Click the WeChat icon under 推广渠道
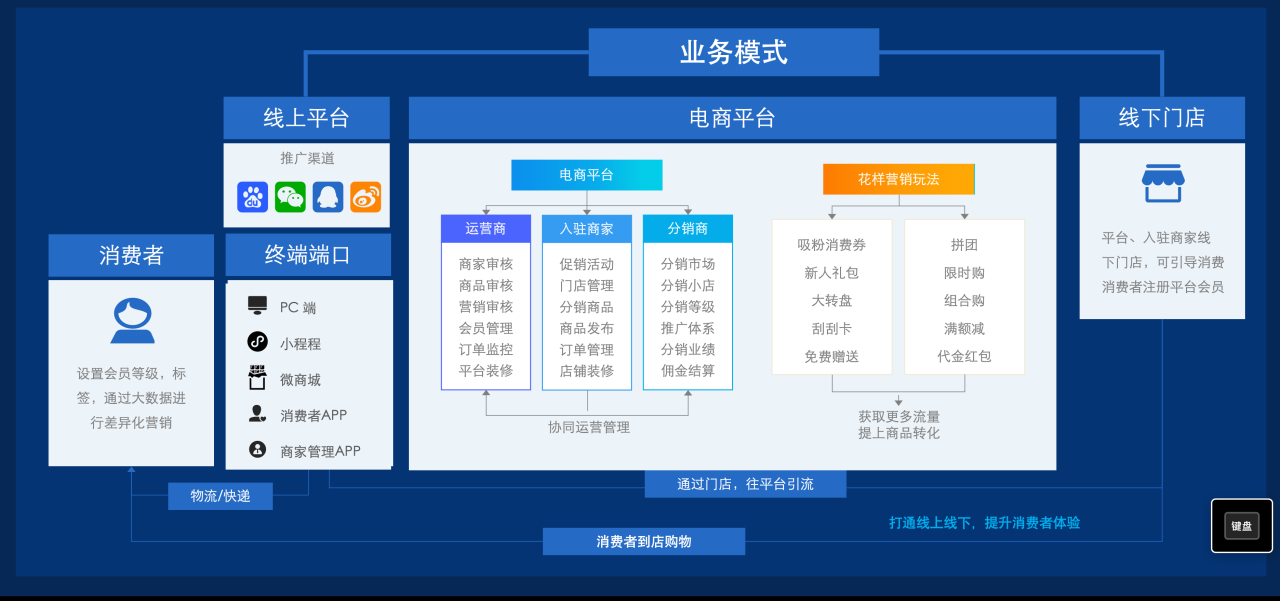This screenshot has width=1280, height=601. coord(290,197)
